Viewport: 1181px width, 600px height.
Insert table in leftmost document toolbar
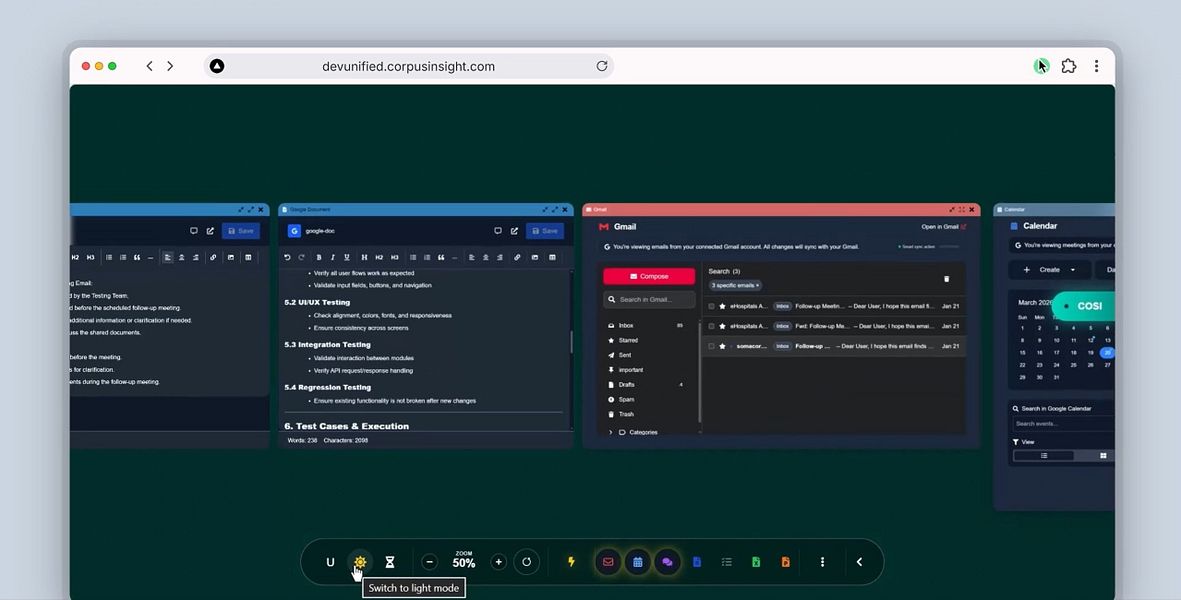(248, 257)
